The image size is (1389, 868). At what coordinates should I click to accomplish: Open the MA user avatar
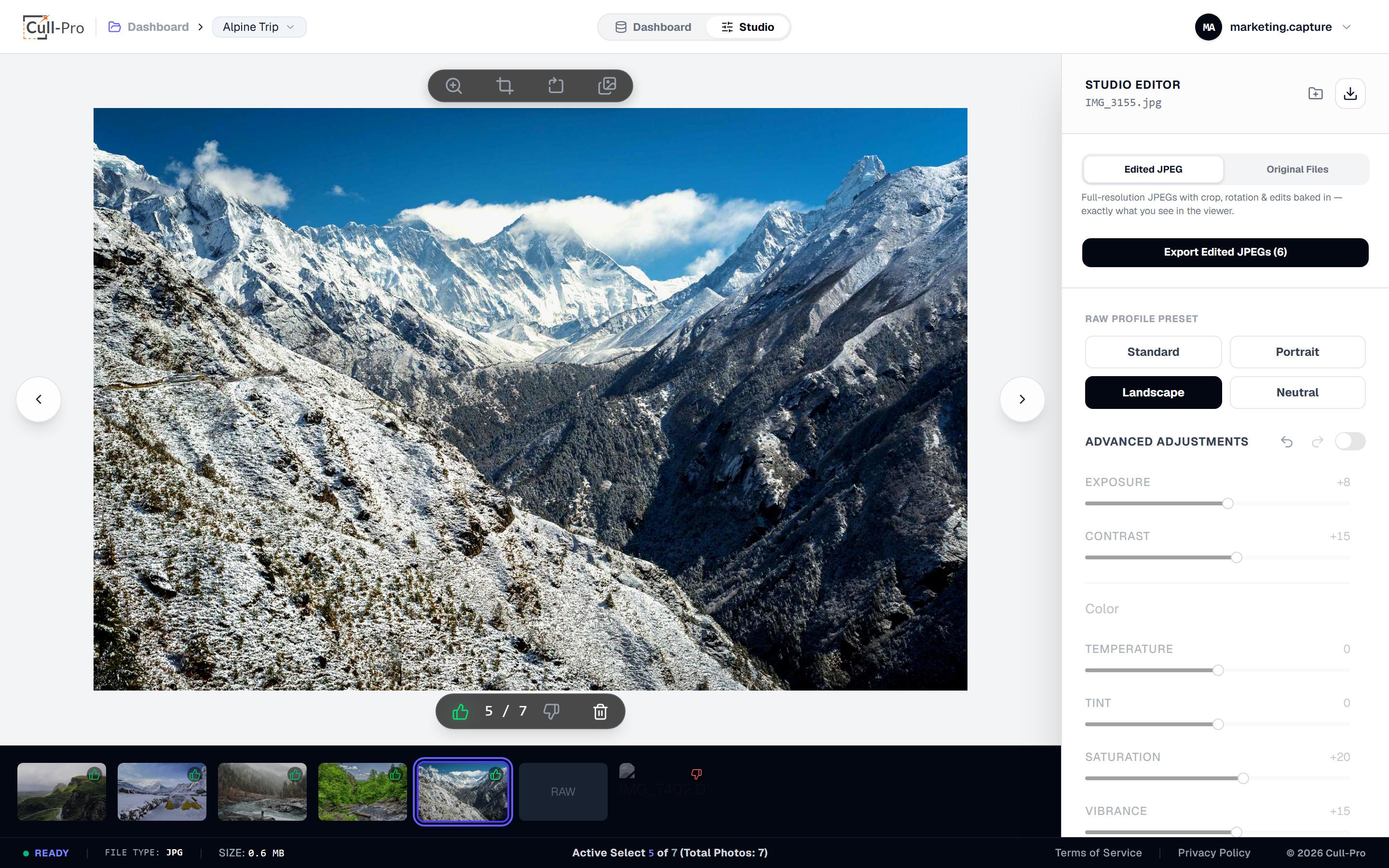[1208, 27]
